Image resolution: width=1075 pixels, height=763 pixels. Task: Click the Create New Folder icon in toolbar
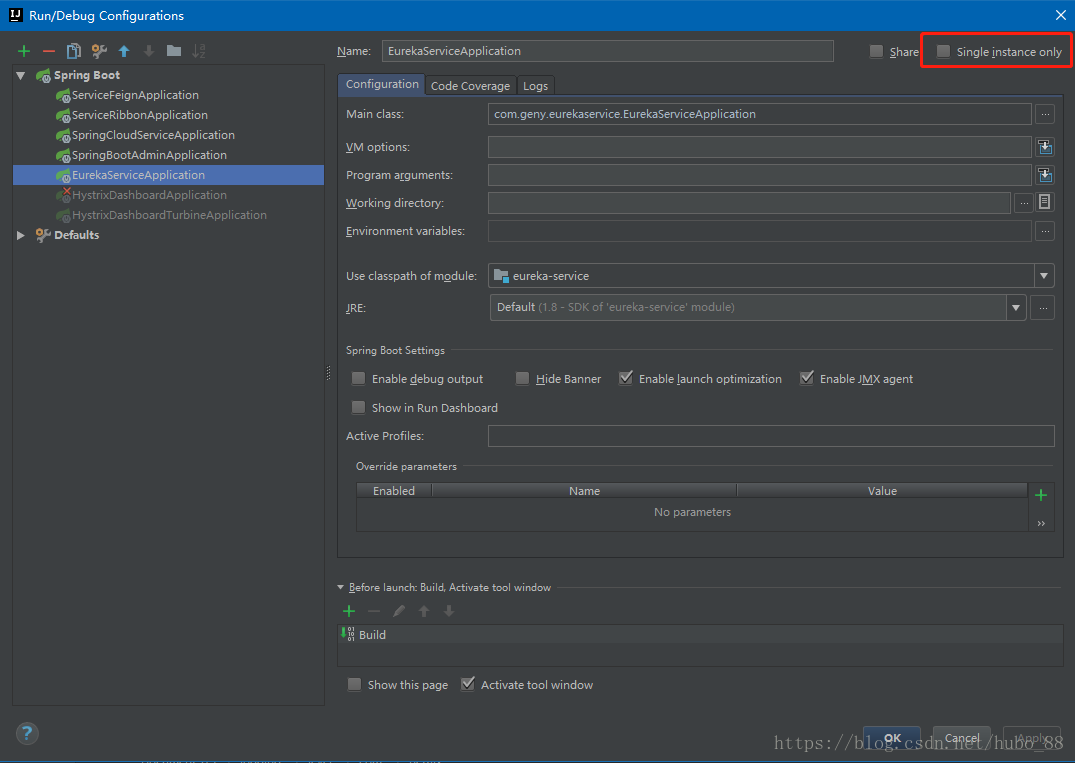pos(174,51)
